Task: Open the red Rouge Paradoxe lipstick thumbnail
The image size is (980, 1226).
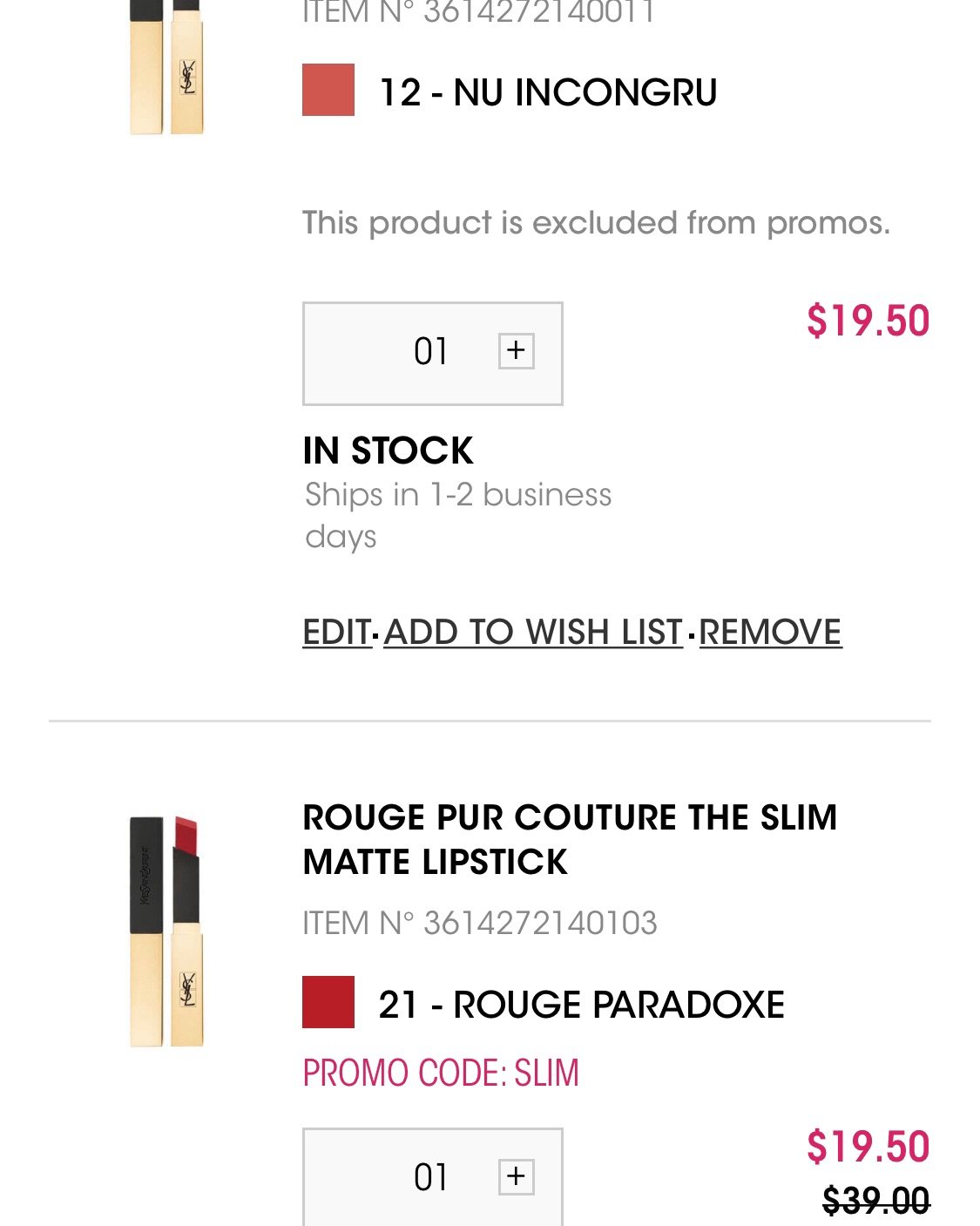Action: (x=166, y=931)
